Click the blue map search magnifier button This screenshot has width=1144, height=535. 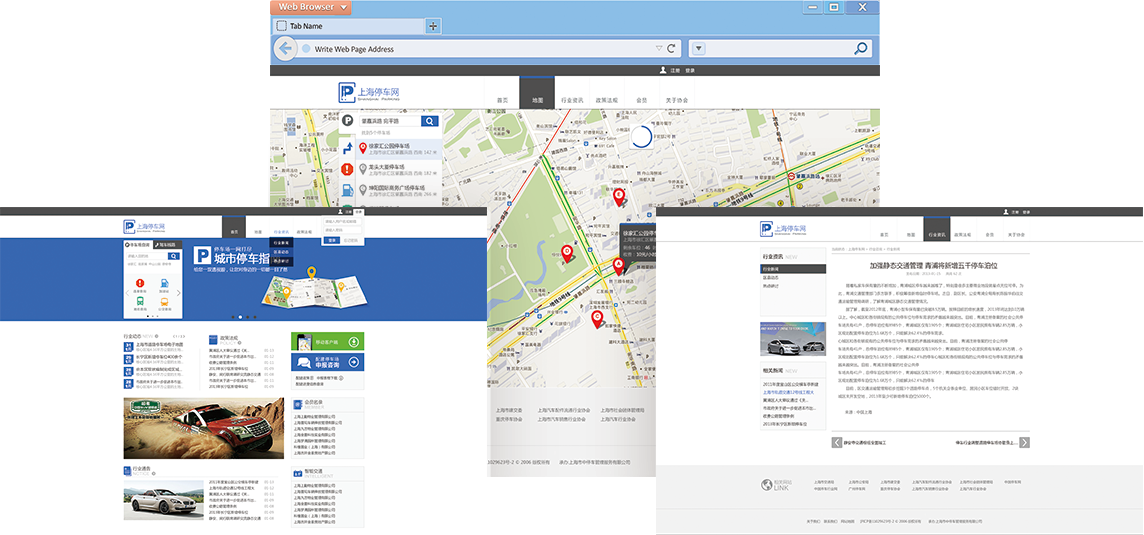click(x=430, y=121)
